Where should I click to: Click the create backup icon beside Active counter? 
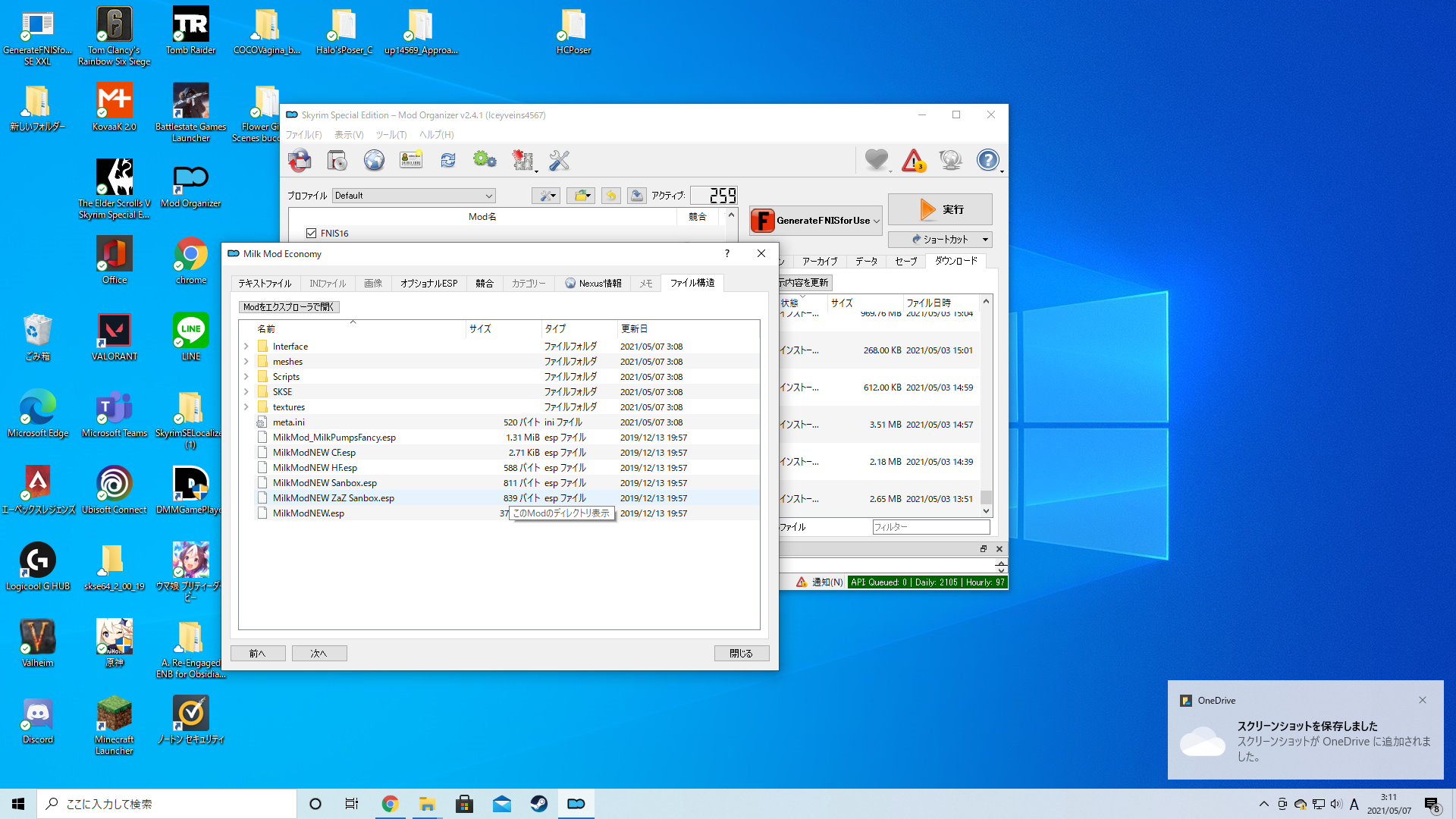pyautogui.click(x=637, y=196)
